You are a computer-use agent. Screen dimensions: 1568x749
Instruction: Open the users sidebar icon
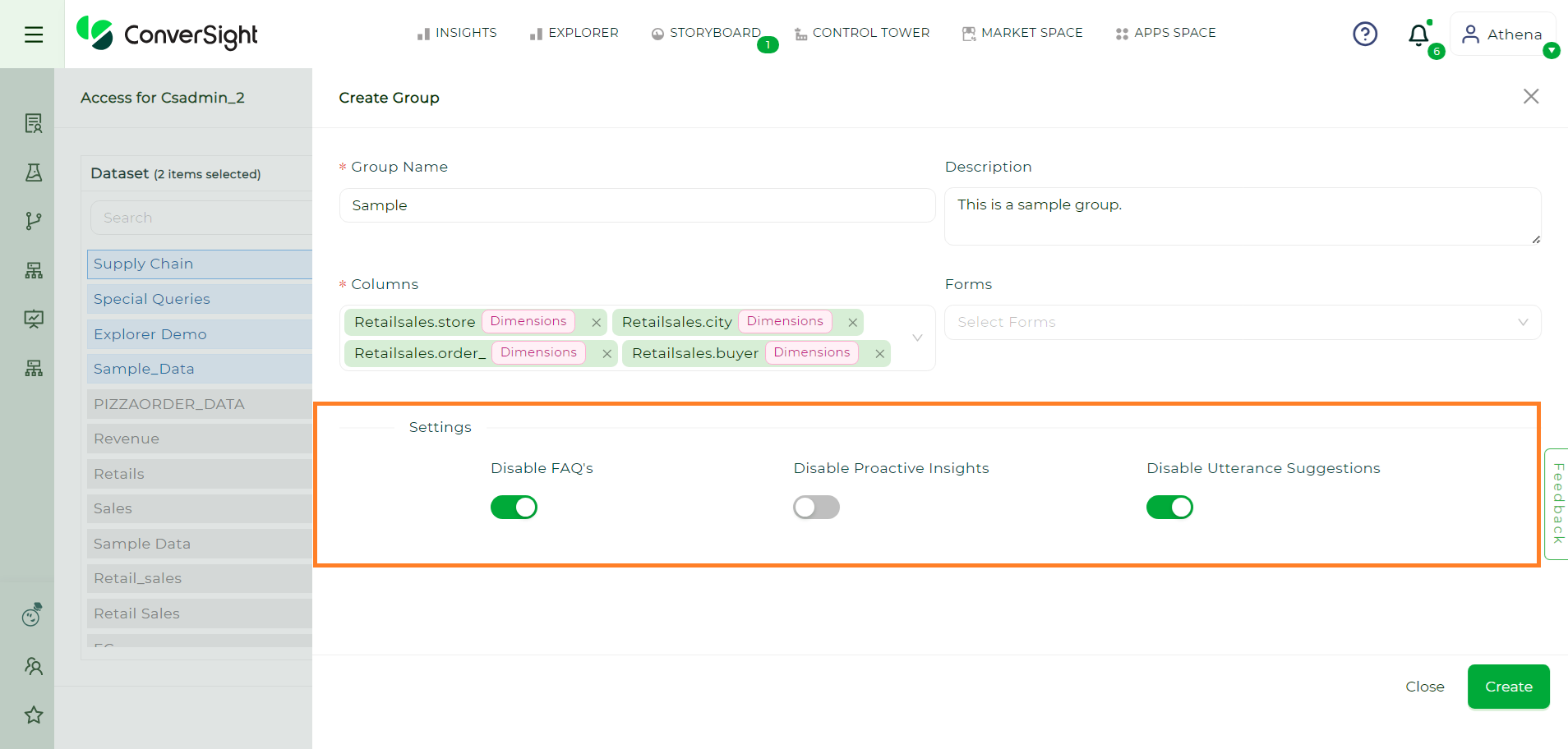34,666
